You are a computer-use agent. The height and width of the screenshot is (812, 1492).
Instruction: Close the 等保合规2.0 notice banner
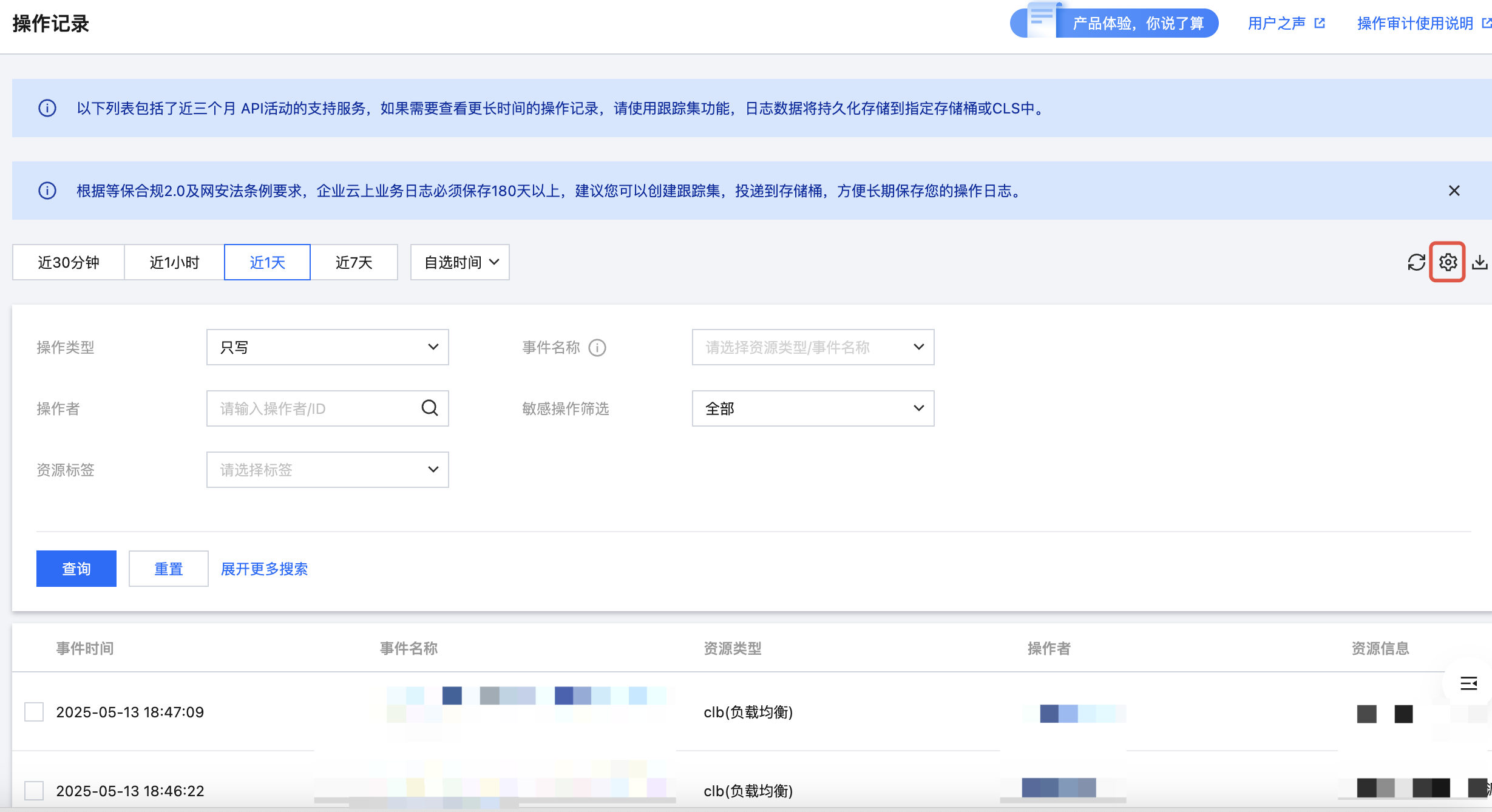pos(1454,191)
